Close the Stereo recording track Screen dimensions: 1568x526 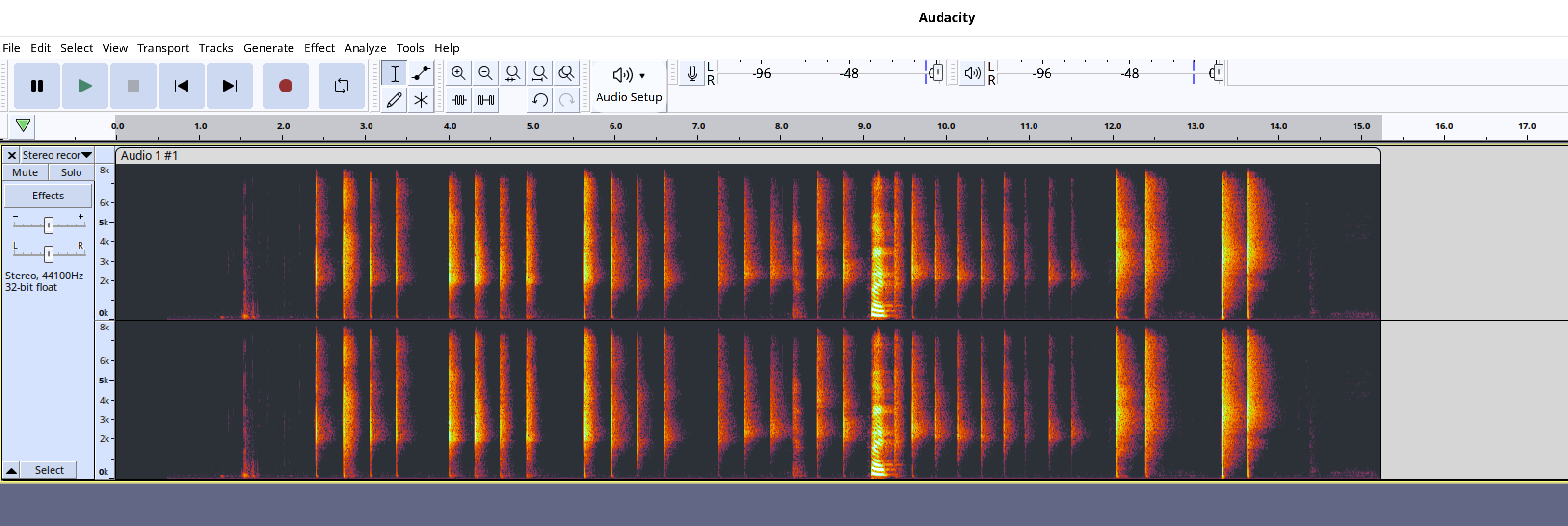coord(12,155)
